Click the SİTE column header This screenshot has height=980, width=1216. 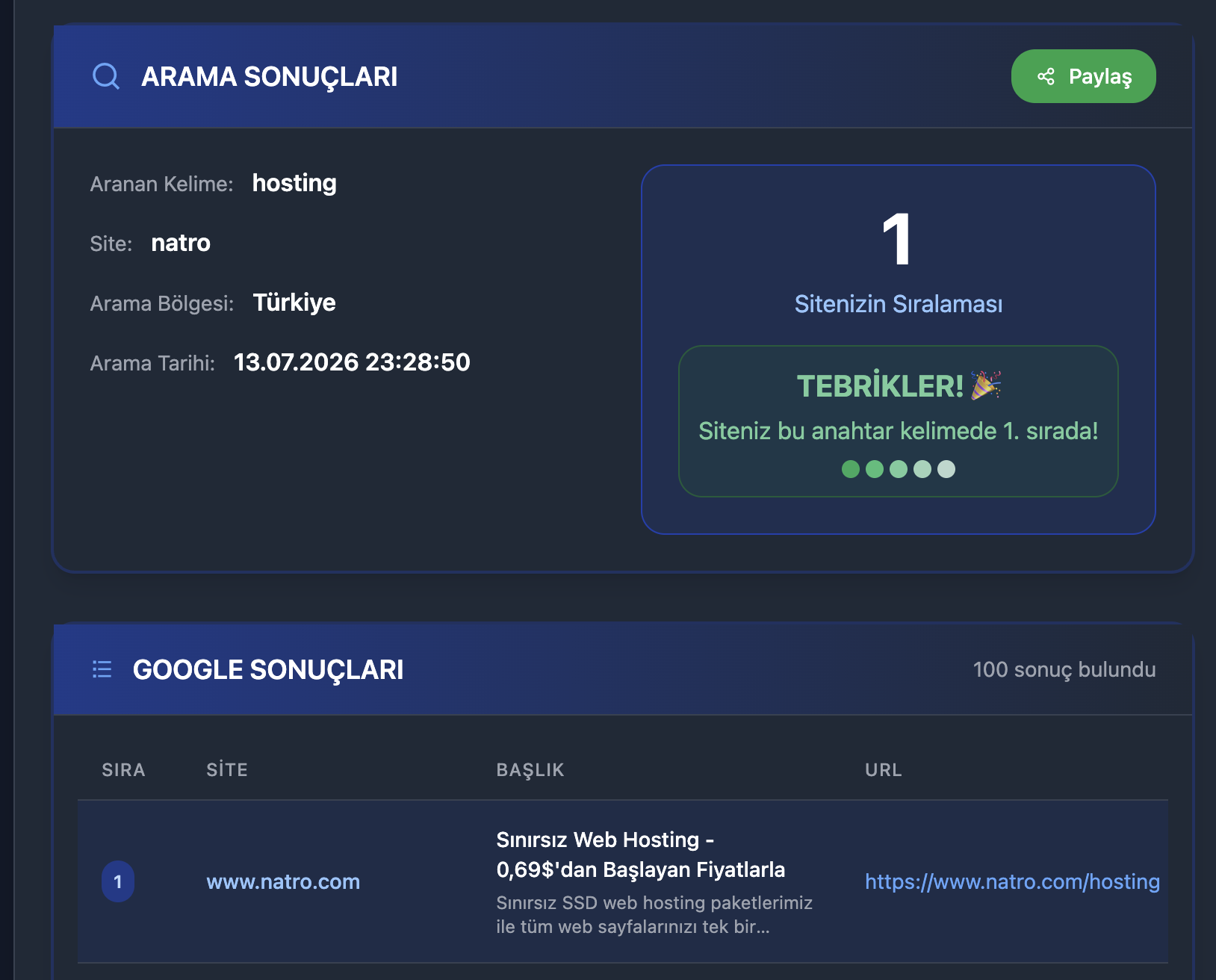pos(227,770)
